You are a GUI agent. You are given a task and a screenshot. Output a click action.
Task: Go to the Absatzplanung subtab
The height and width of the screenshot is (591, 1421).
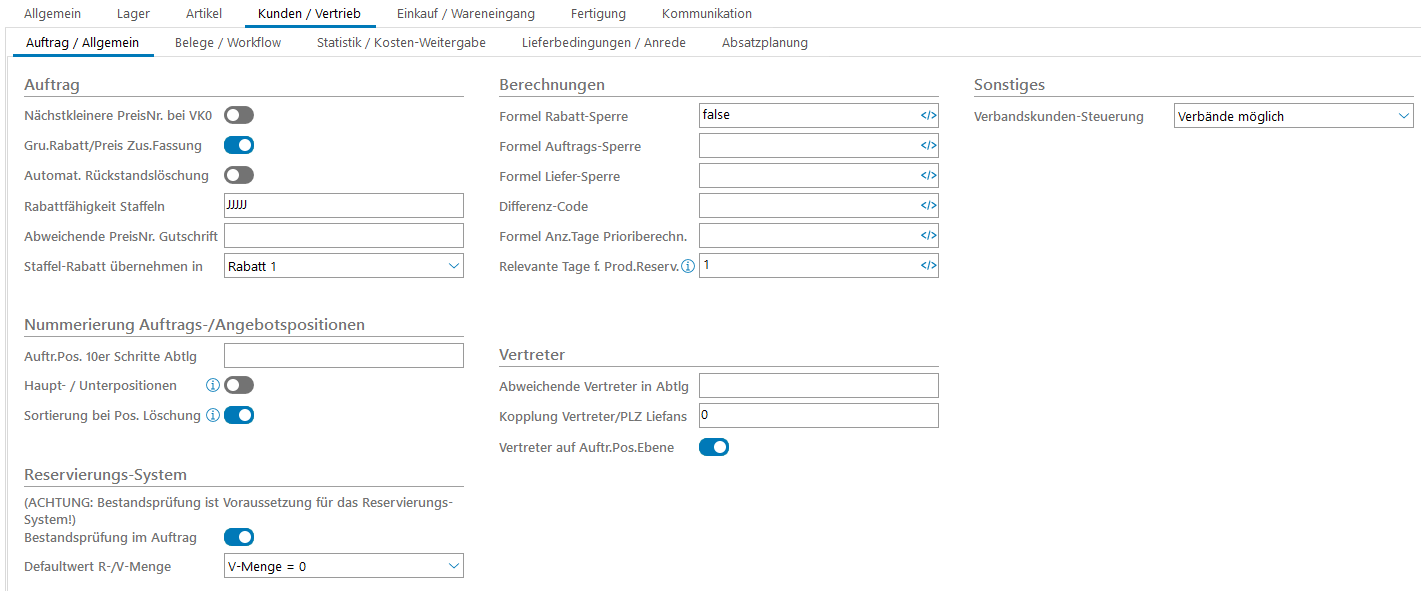tap(765, 43)
